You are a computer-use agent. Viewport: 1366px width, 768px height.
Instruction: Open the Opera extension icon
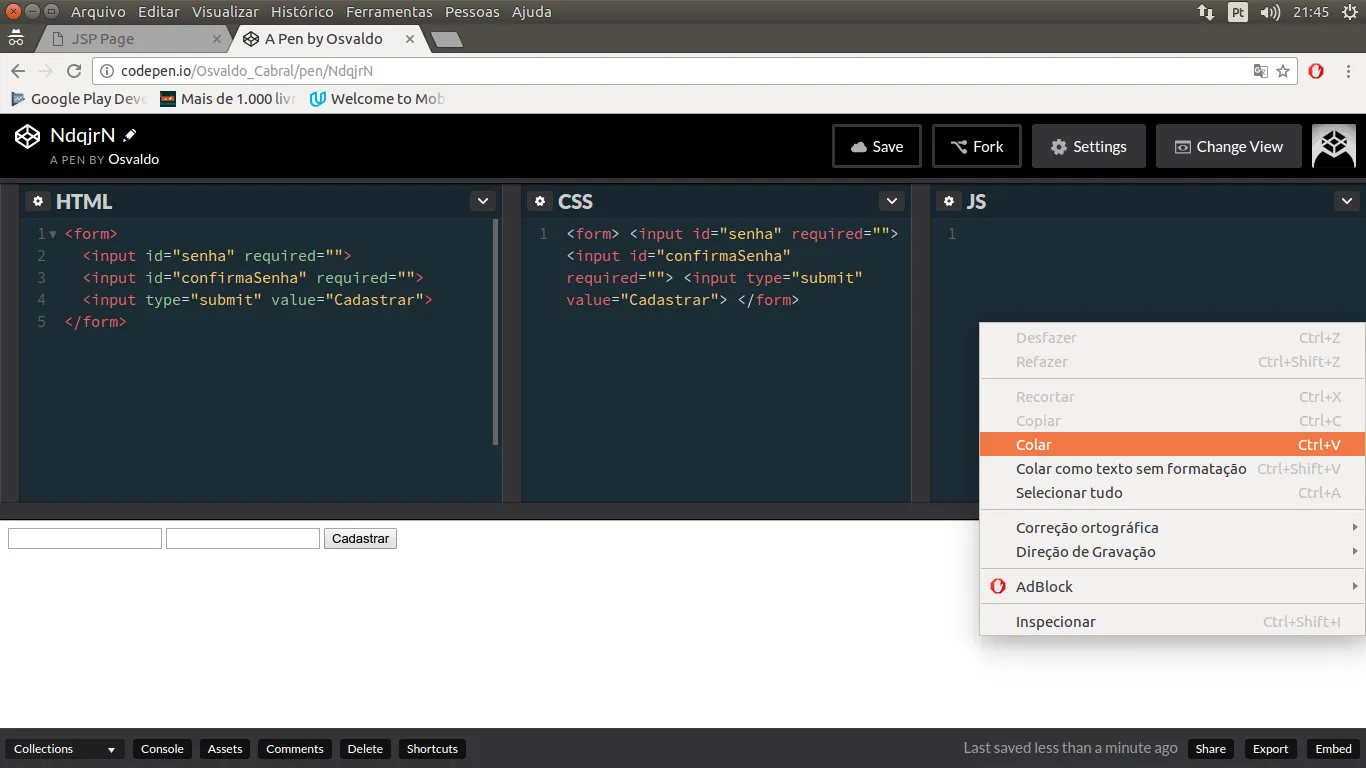coord(1316,71)
